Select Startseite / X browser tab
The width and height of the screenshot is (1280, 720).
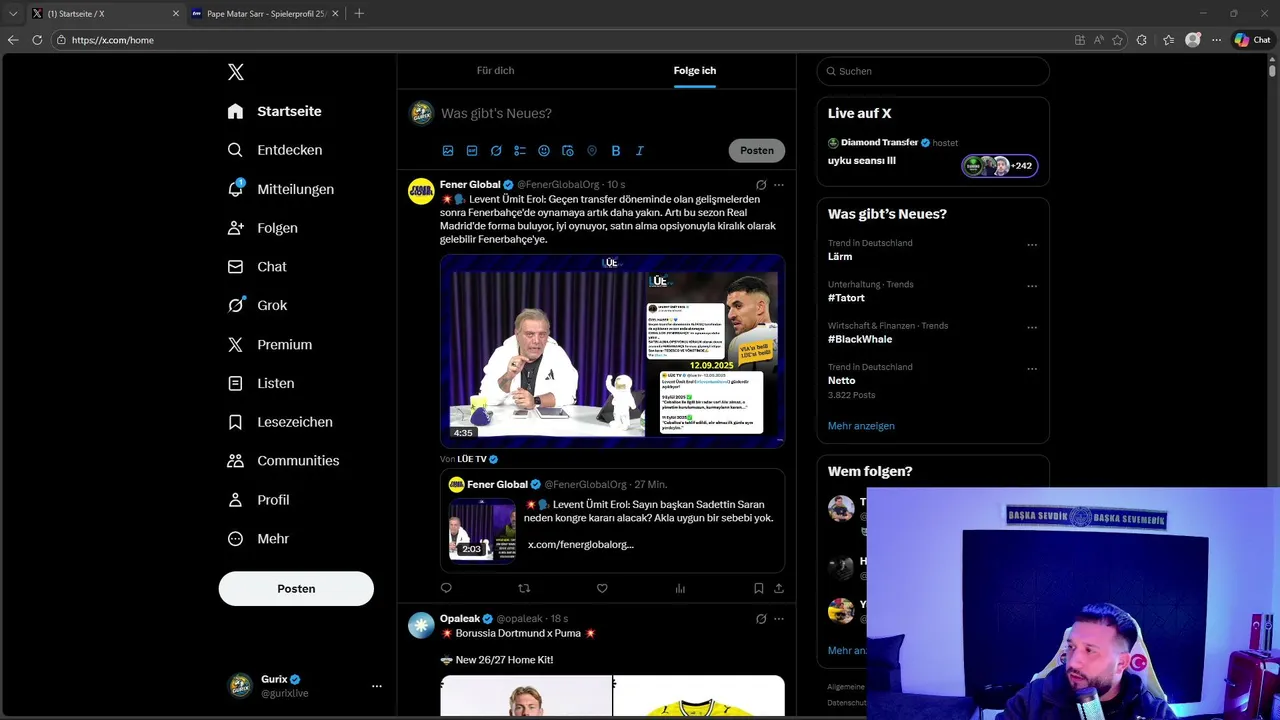(x=105, y=14)
